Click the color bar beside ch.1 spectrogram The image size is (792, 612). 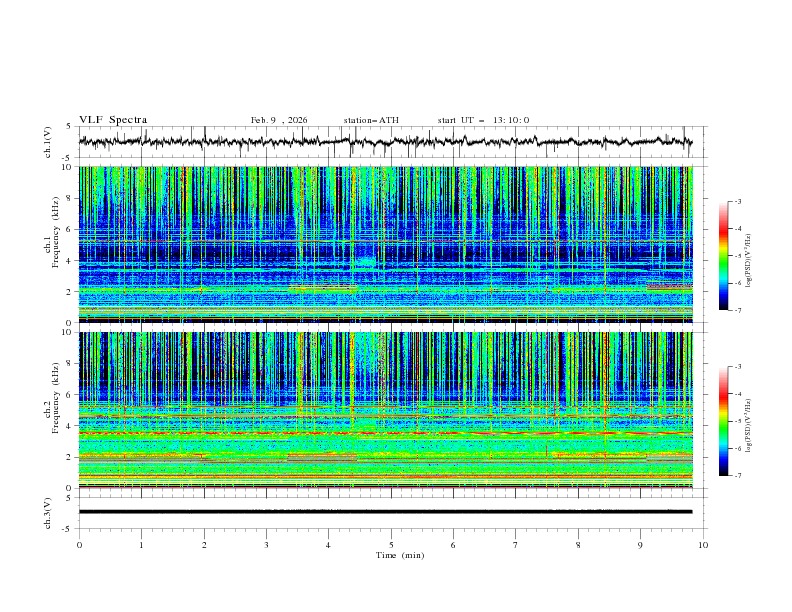pyautogui.click(x=723, y=255)
